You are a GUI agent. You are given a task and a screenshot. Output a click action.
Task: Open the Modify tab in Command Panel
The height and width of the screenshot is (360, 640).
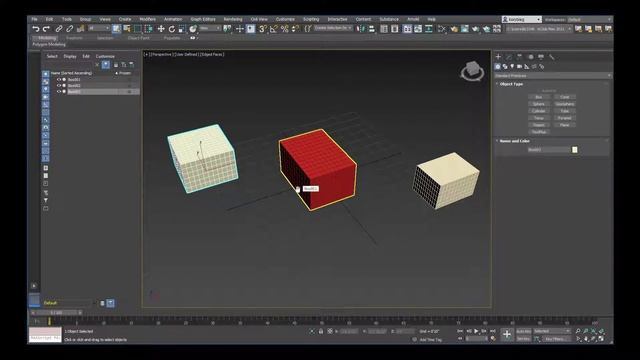[x=509, y=57]
